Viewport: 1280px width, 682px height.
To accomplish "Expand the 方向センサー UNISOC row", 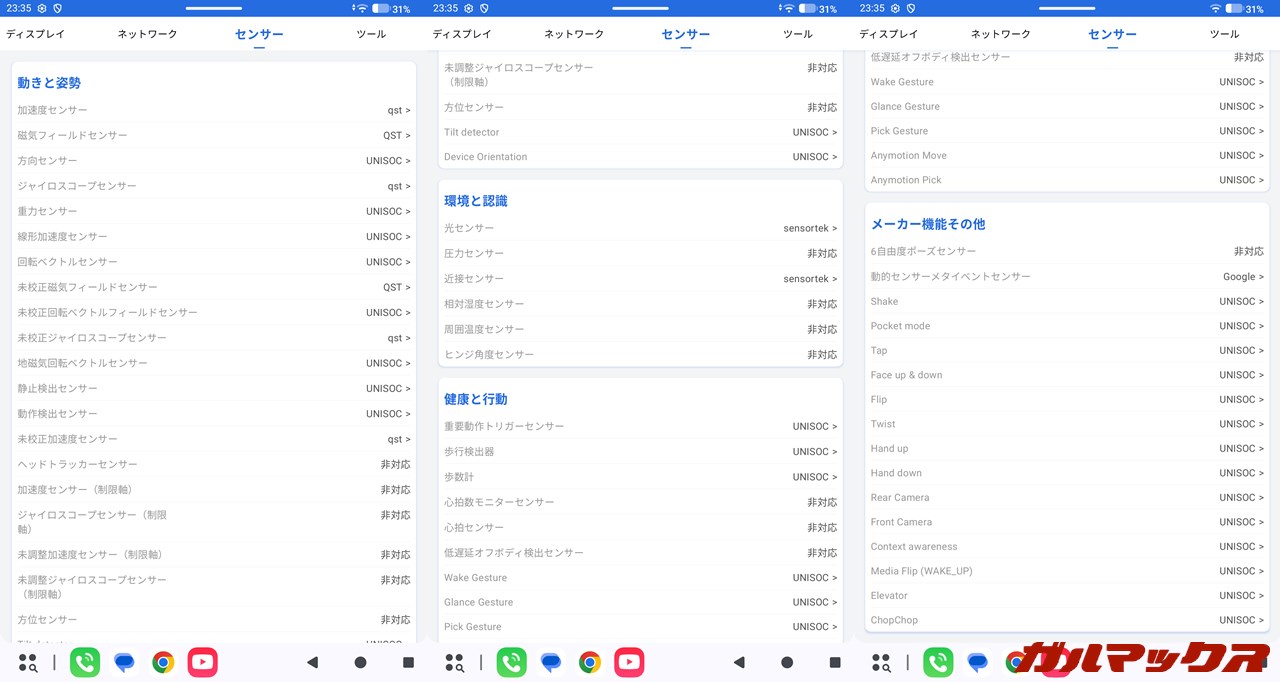I will click(214, 160).
